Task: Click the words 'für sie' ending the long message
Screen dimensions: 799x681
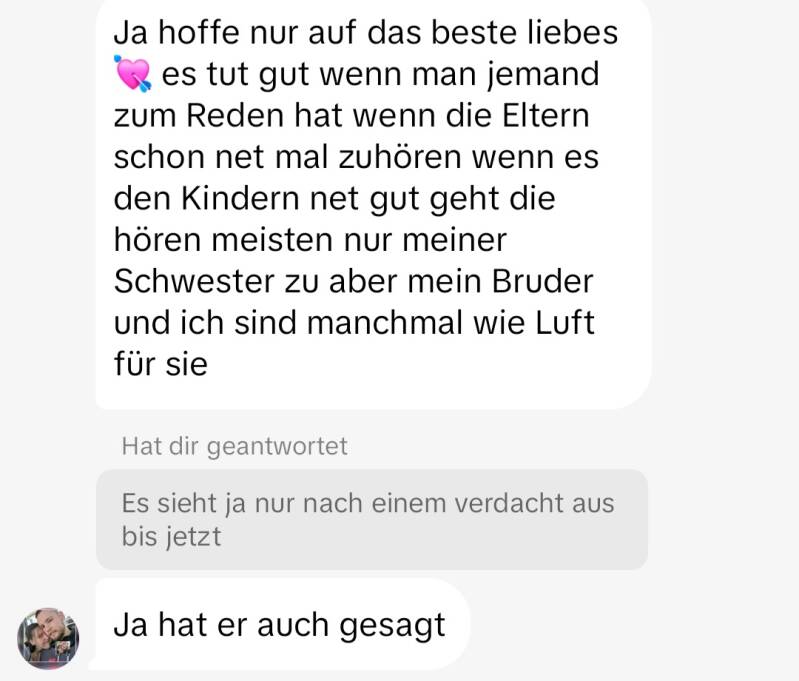Action: (x=161, y=364)
